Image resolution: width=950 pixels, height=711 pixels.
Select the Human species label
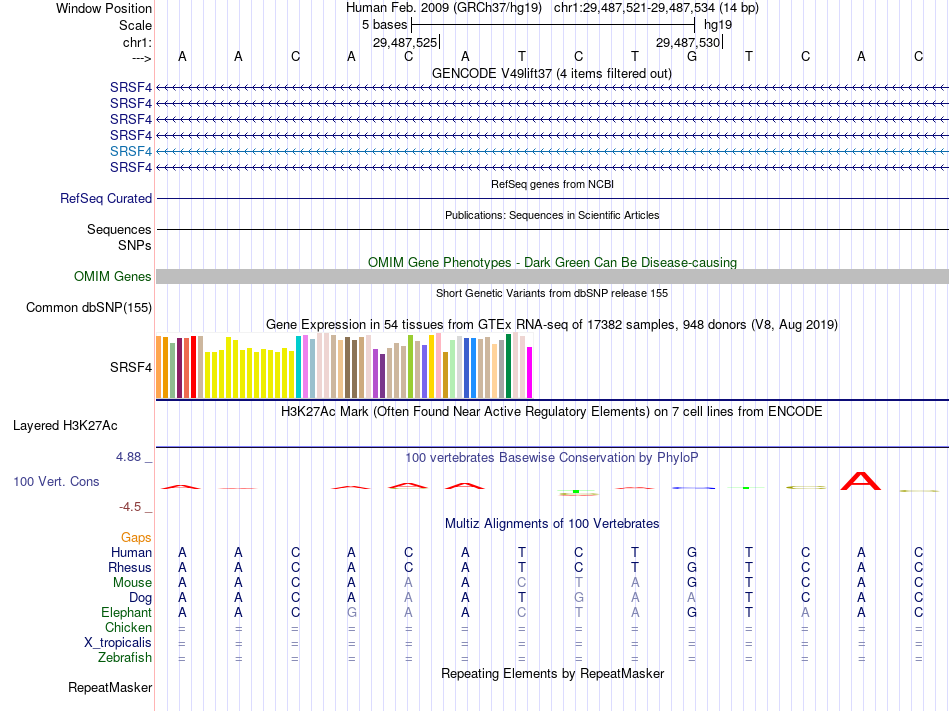click(131, 552)
